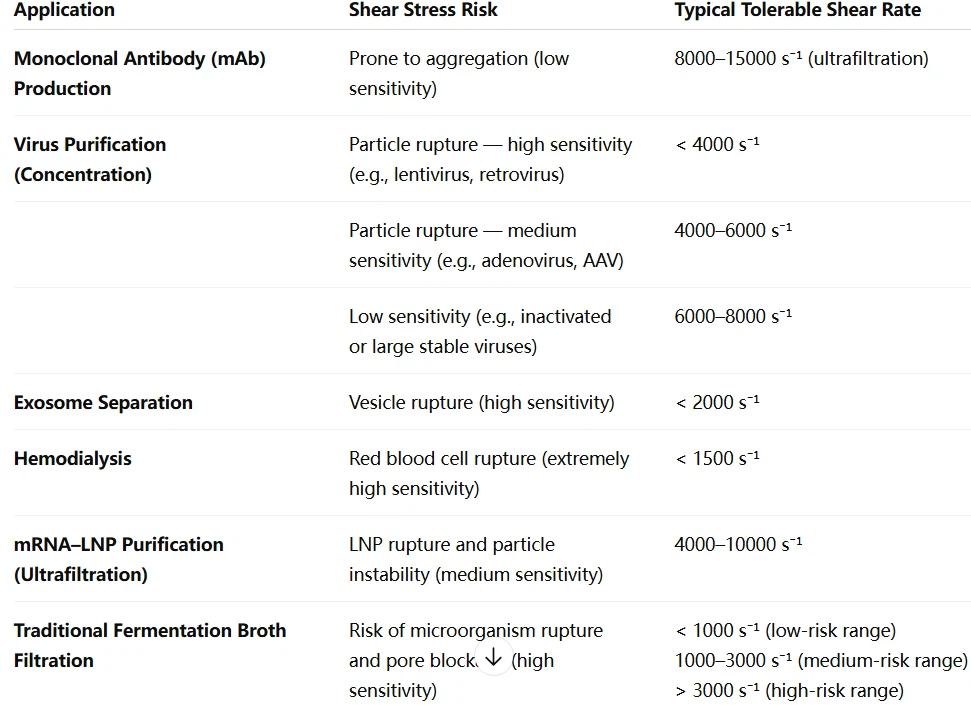Click the 8000–15000 s⁻¹ (ultrafiltration) value
Viewport: 971px width, 705px height.
tap(801, 58)
